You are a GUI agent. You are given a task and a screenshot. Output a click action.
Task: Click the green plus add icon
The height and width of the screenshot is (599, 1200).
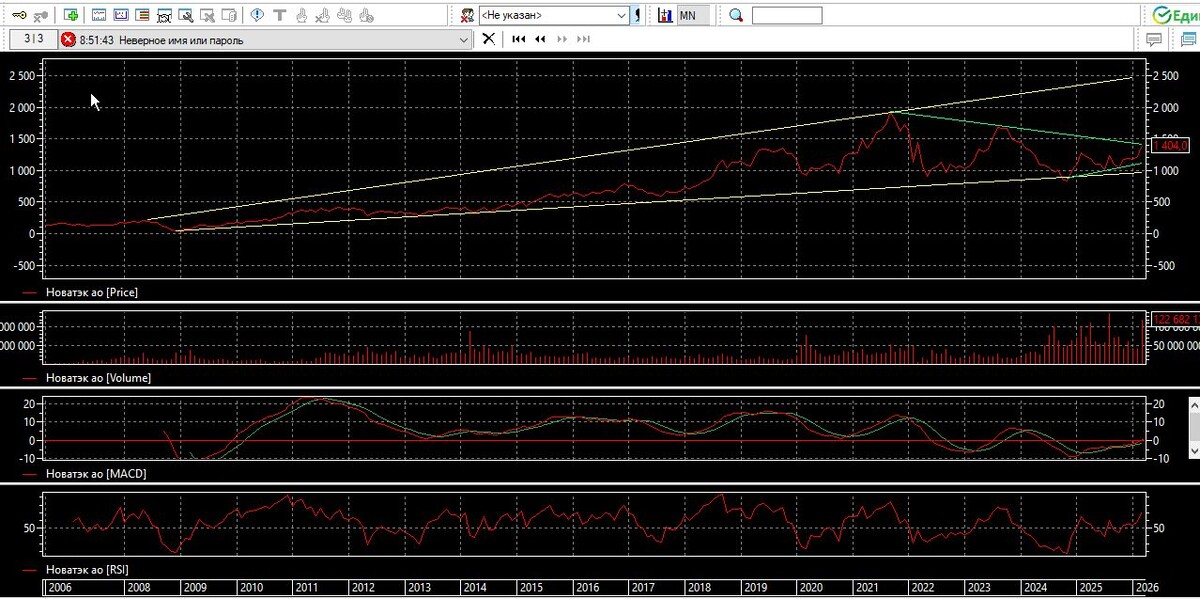(70, 15)
